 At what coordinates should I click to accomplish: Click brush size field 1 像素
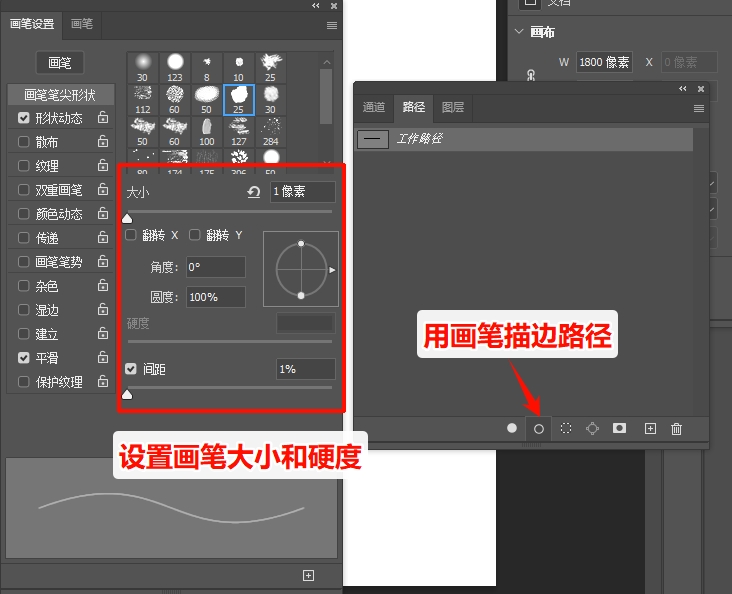303,191
